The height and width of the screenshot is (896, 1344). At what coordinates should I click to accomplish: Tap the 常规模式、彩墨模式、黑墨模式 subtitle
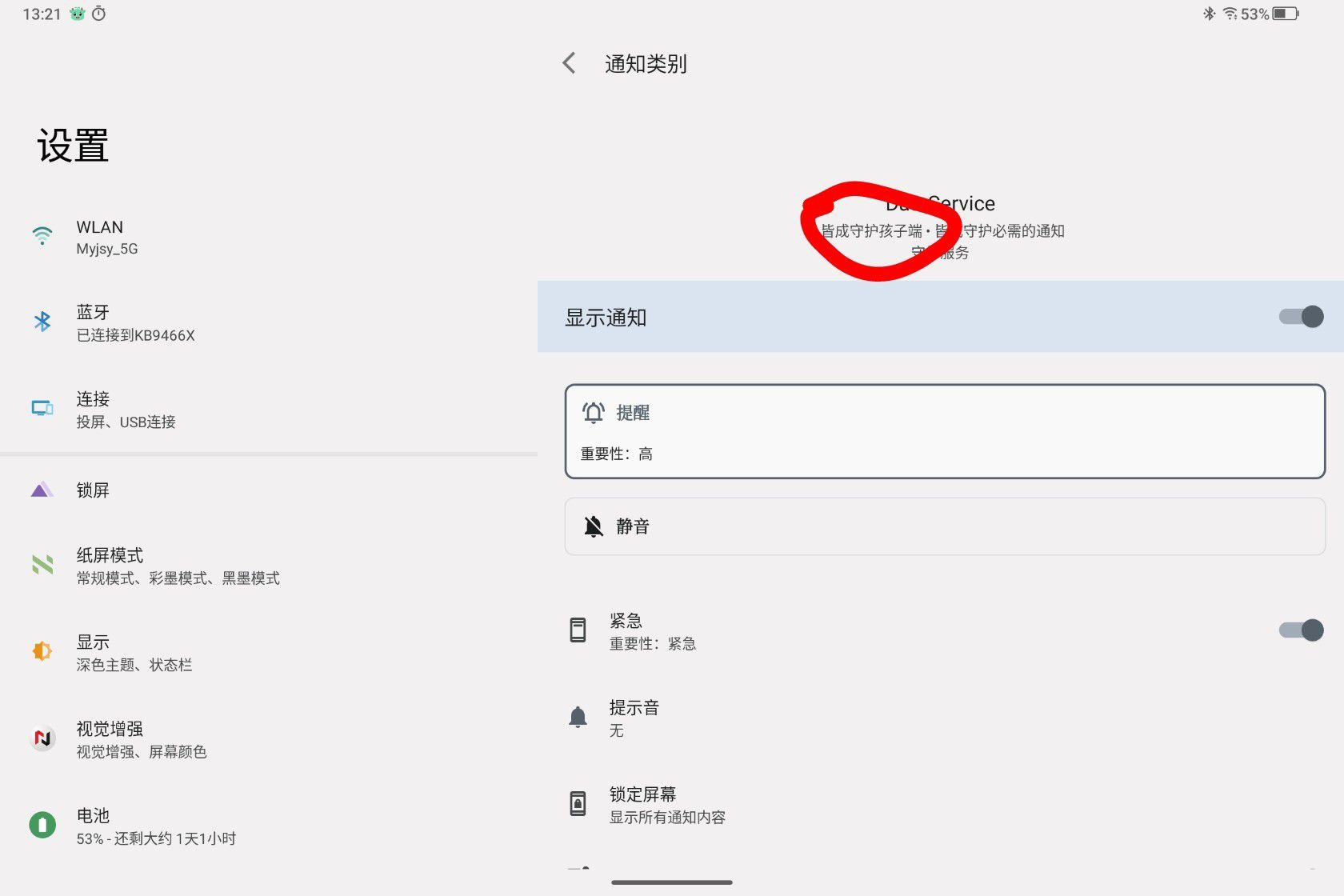178,578
